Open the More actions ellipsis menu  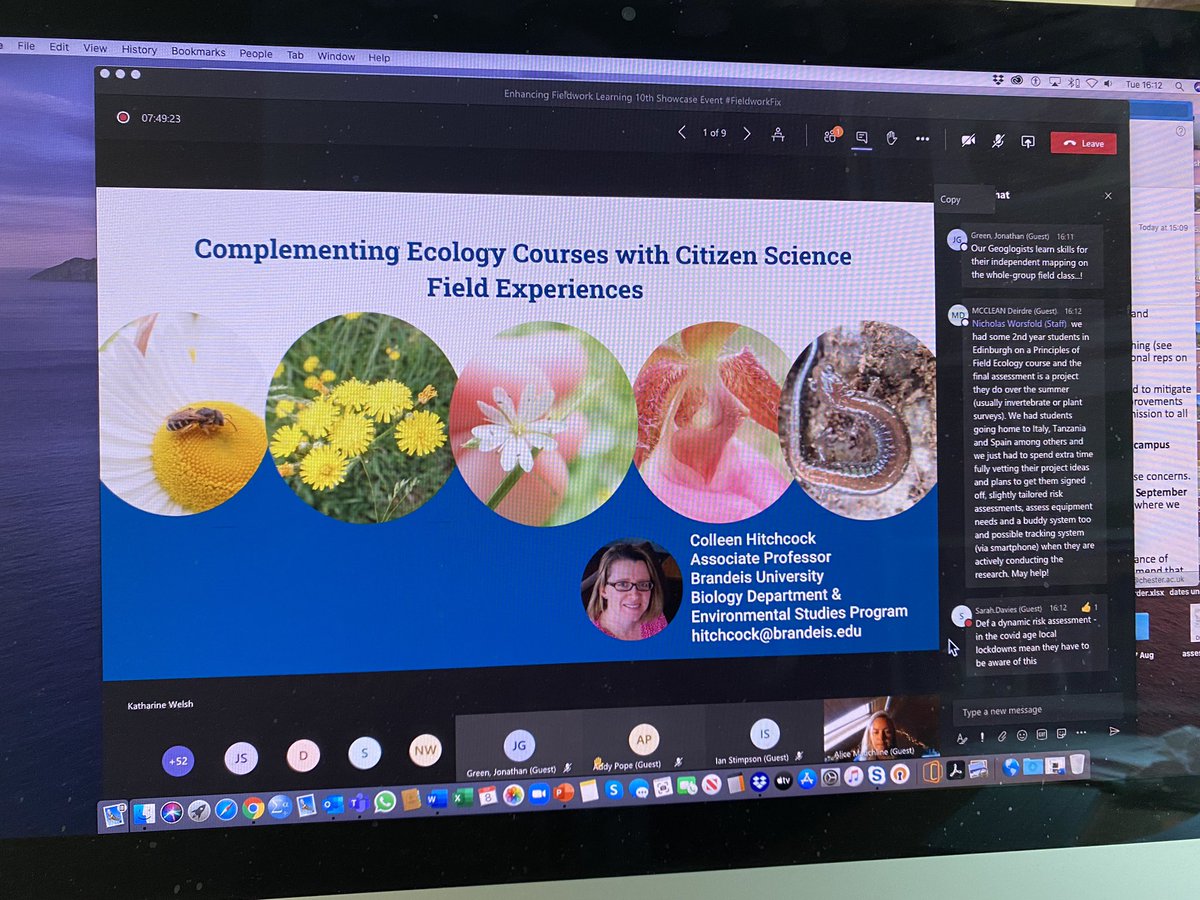click(x=922, y=139)
